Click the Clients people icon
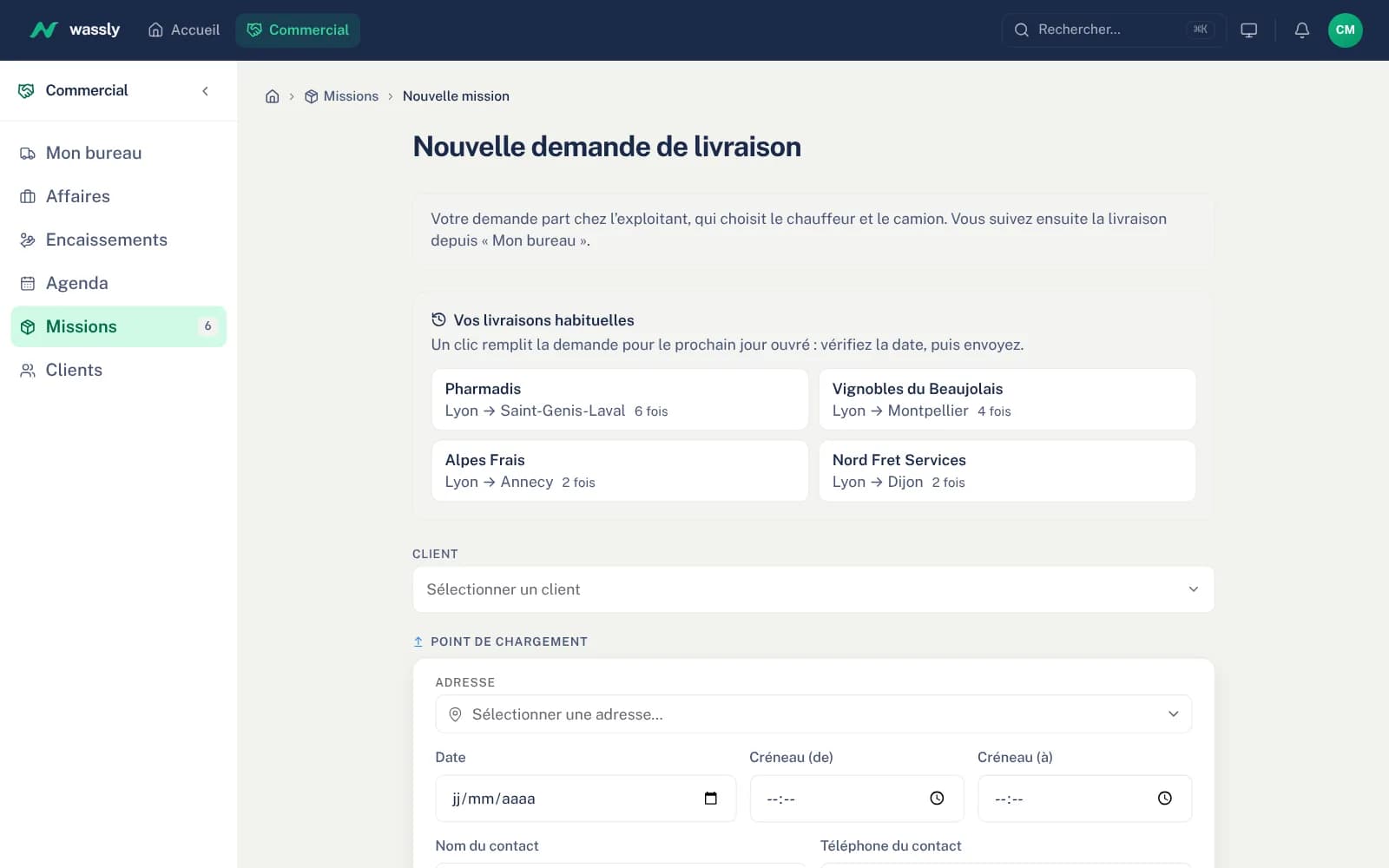 pyautogui.click(x=28, y=371)
